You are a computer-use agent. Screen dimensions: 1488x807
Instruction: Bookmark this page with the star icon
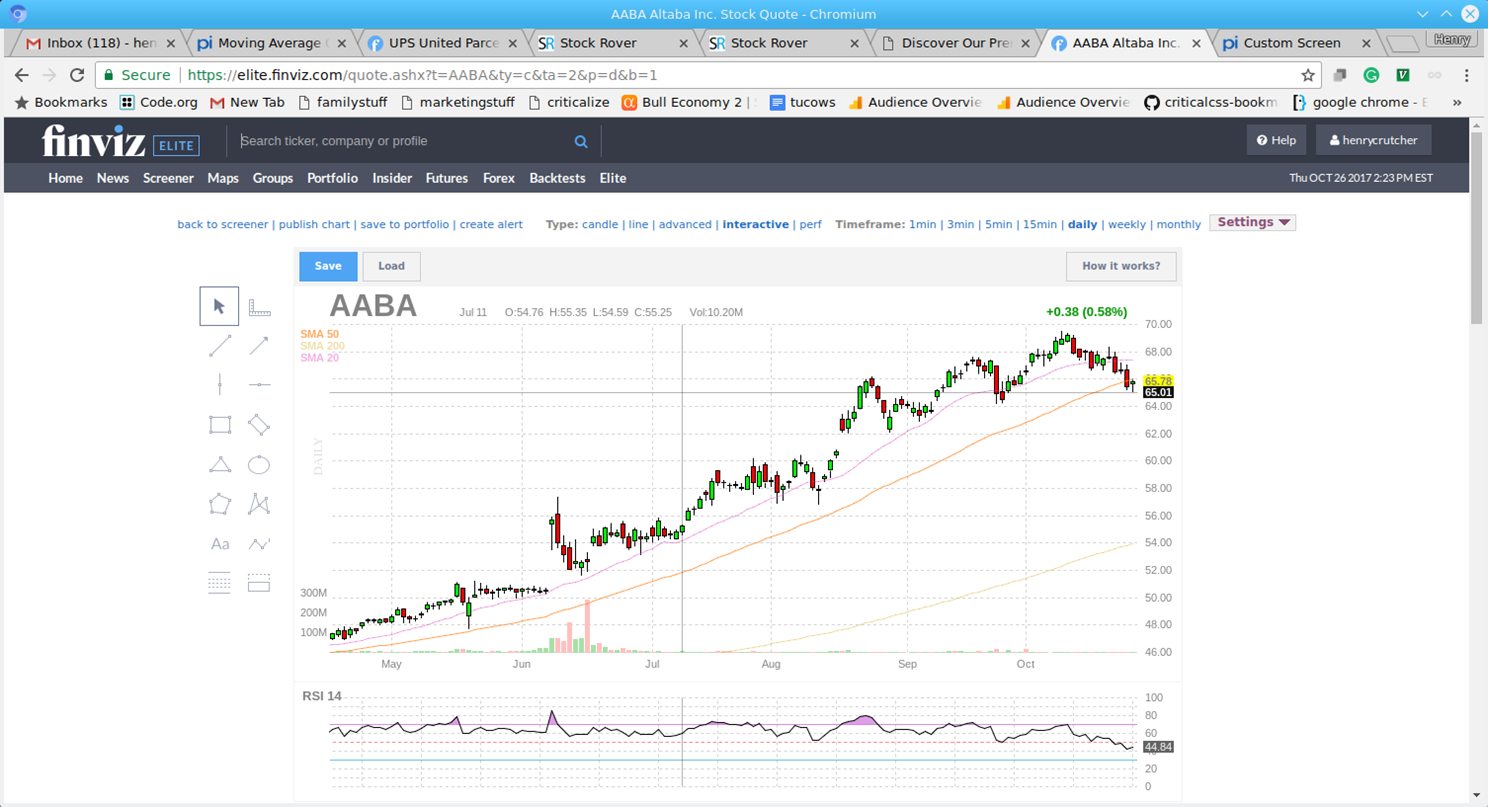pyautogui.click(x=1307, y=75)
